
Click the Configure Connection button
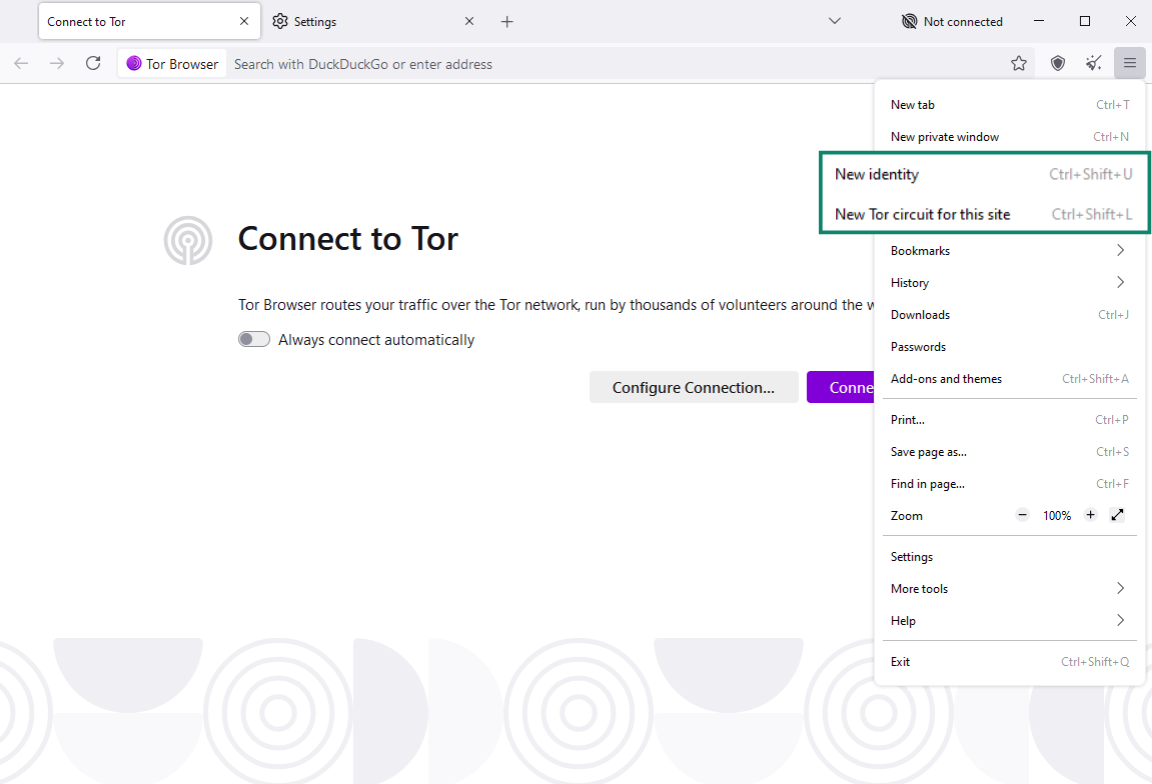tap(694, 387)
